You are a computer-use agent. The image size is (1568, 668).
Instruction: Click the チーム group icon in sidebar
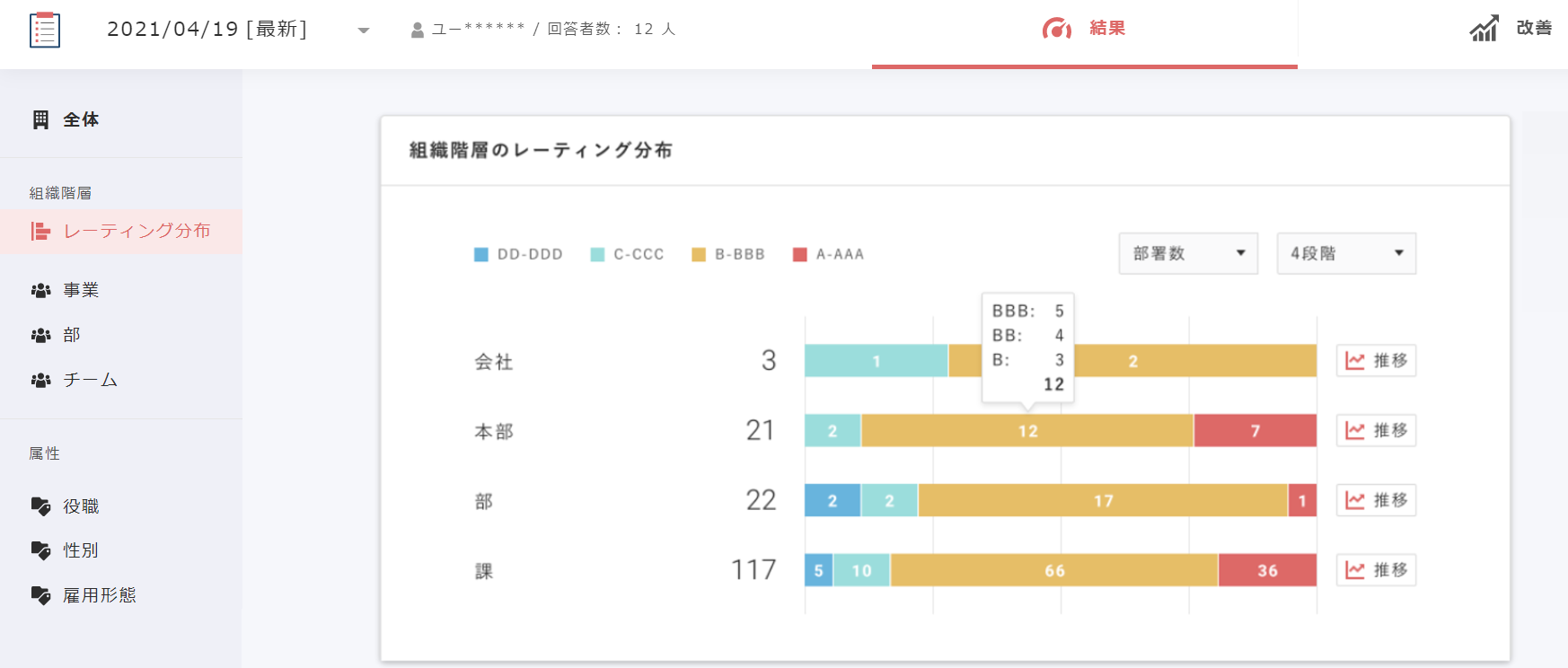click(40, 380)
